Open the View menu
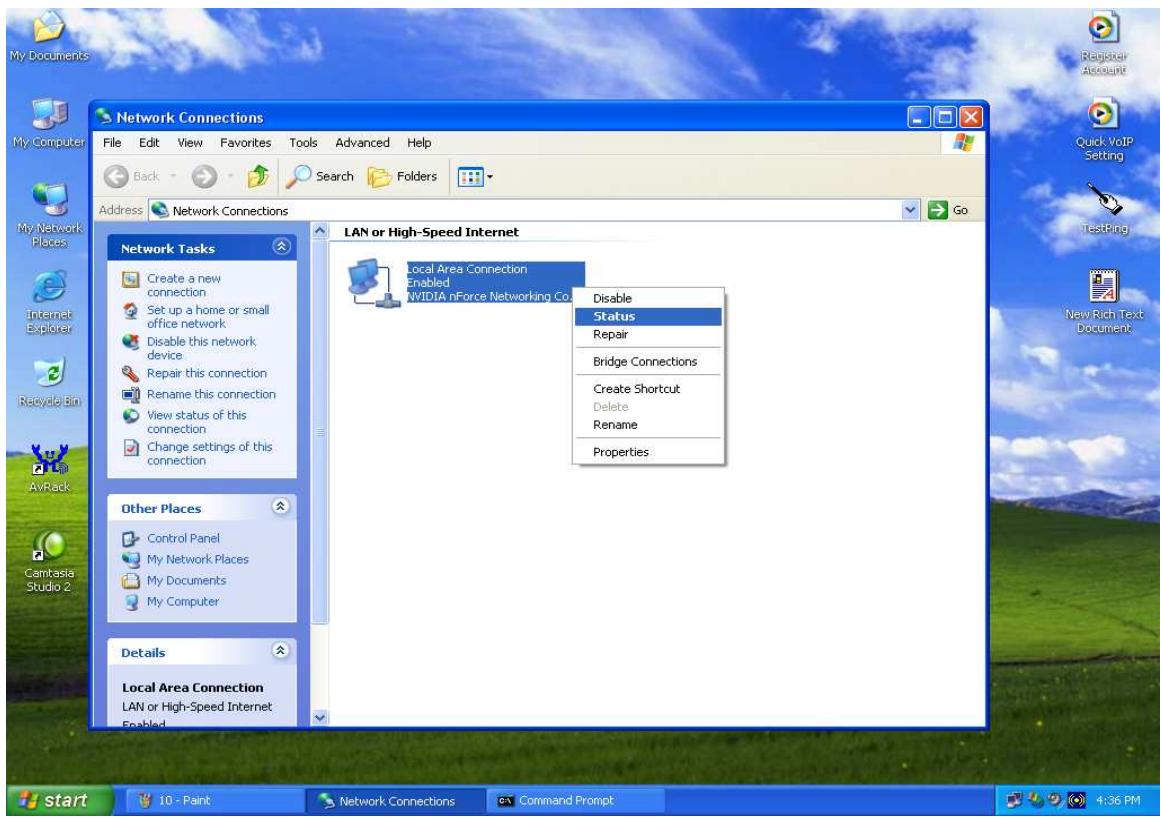 [190, 143]
